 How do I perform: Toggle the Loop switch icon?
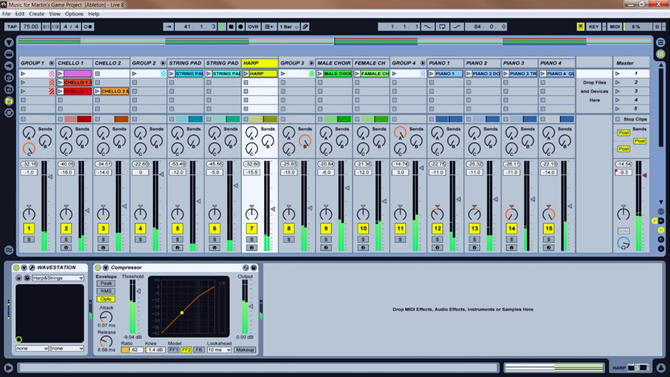click(x=442, y=27)
